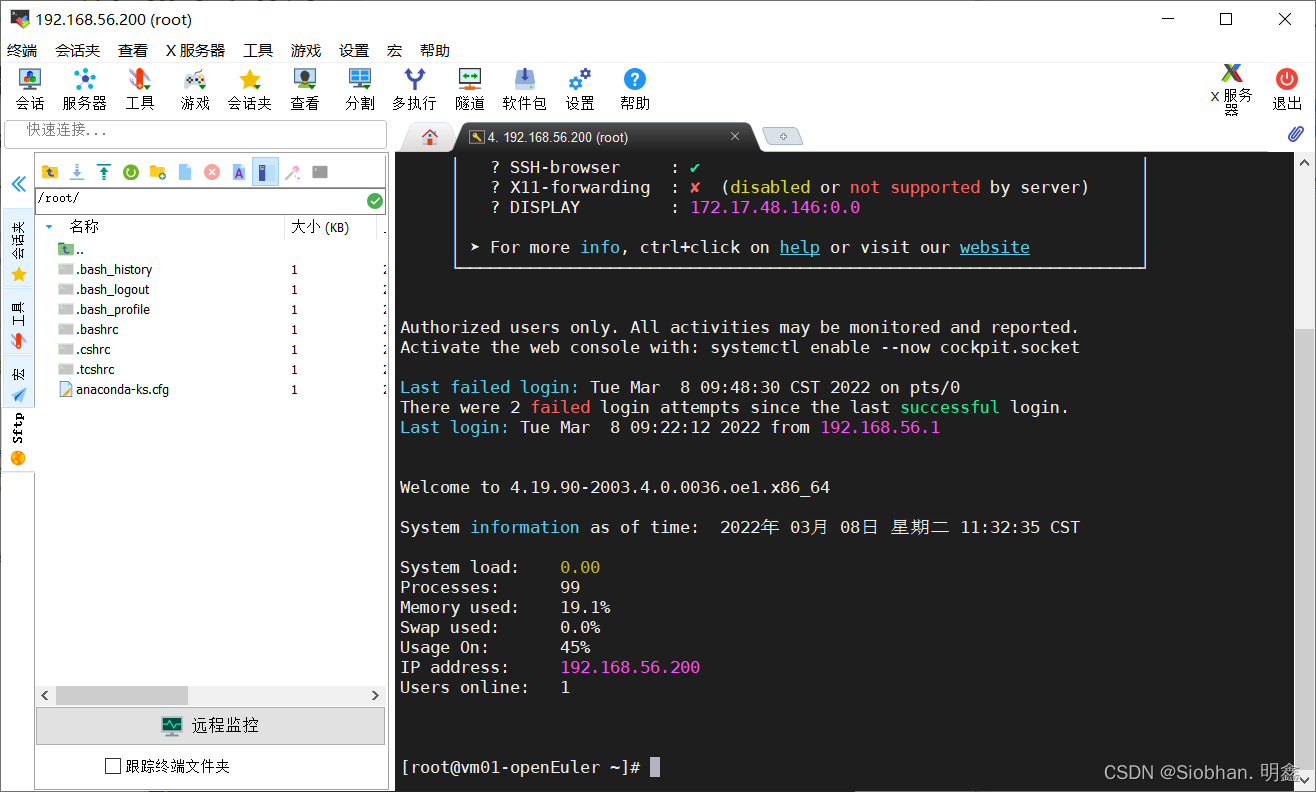Enable the 跟踪终端文件夹 checkbox
Viewport: 1316px width, 792px height.
coord(113,766)
